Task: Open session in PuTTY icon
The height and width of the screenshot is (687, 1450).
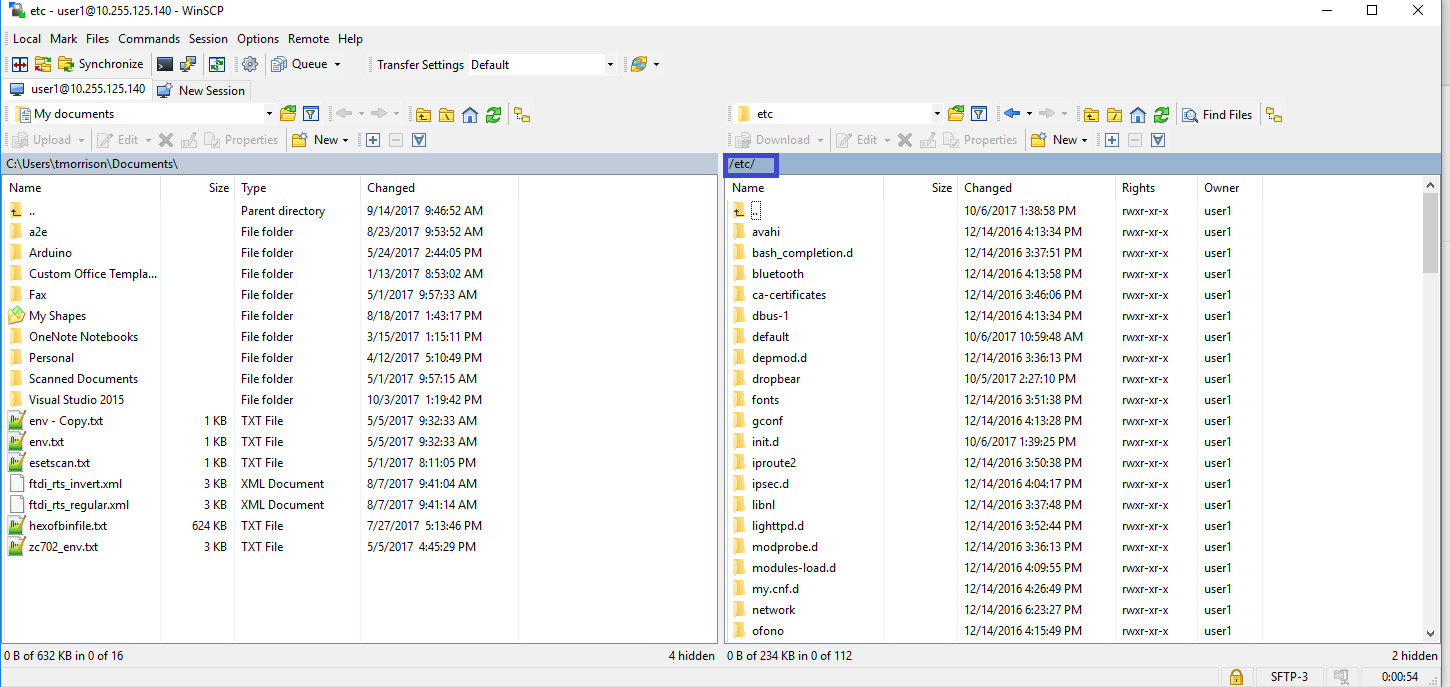Action: (x=188, y=64)
